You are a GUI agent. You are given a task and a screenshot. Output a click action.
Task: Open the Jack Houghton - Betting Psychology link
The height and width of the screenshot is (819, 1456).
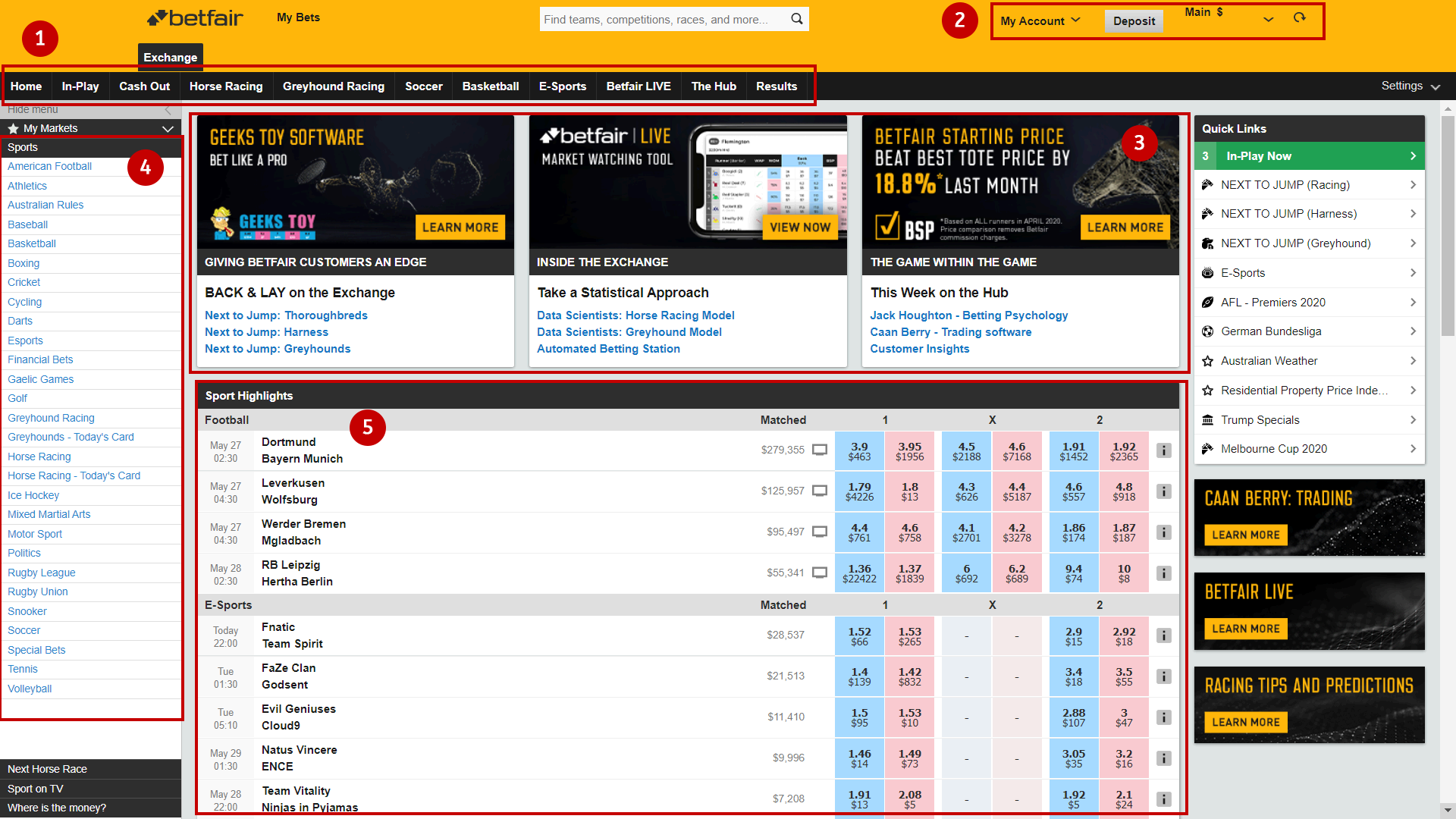[968, 315]
